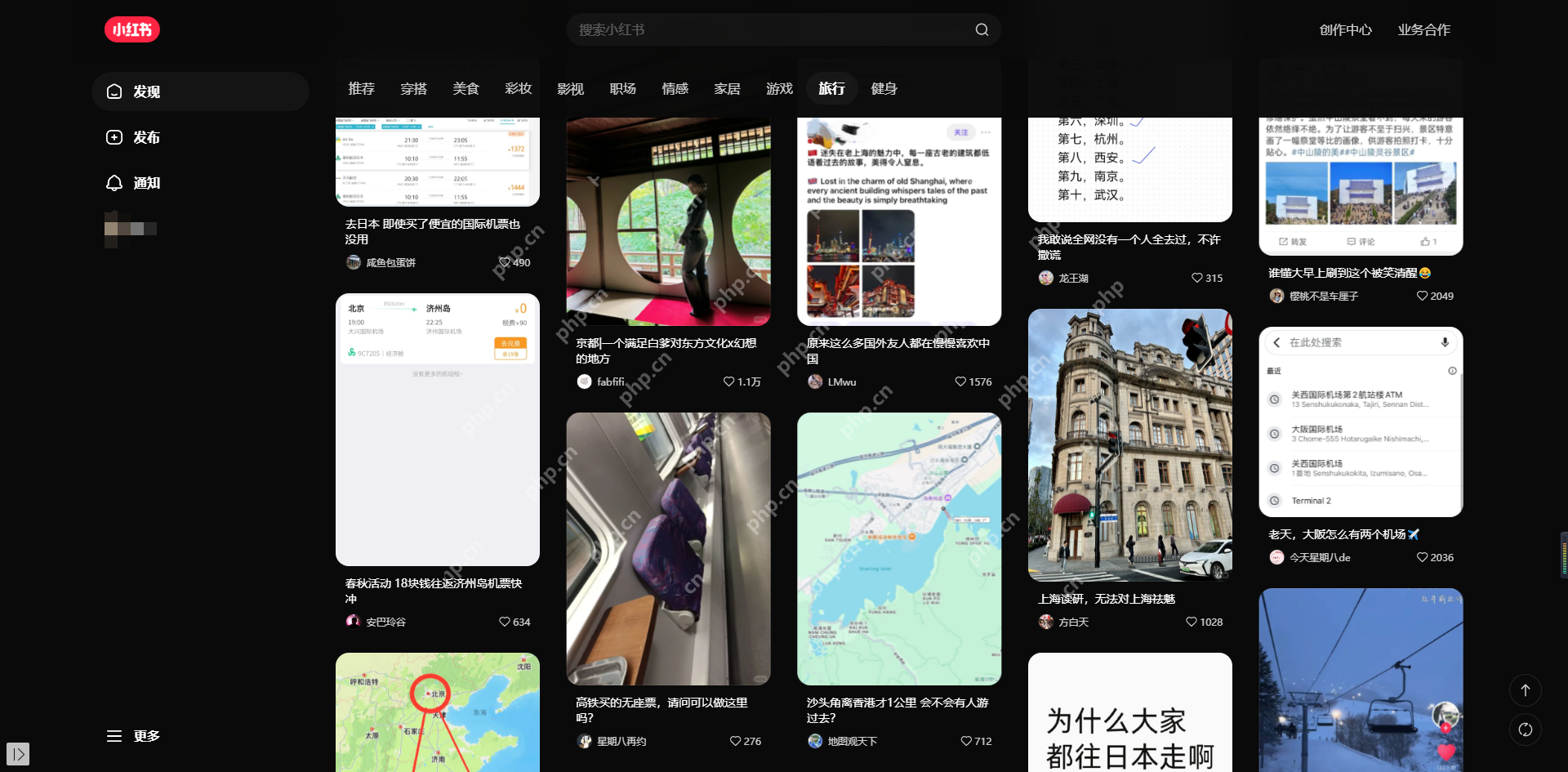This screenshot has height=772, width=1568.
Task: Open the high-speed train seats photo
Action: 668,548
